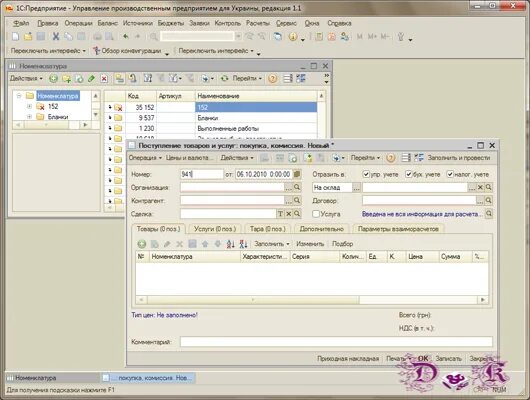Click Заполнить и провести button
This screenshot has height=400, width=530.
(x=459, y=158)
